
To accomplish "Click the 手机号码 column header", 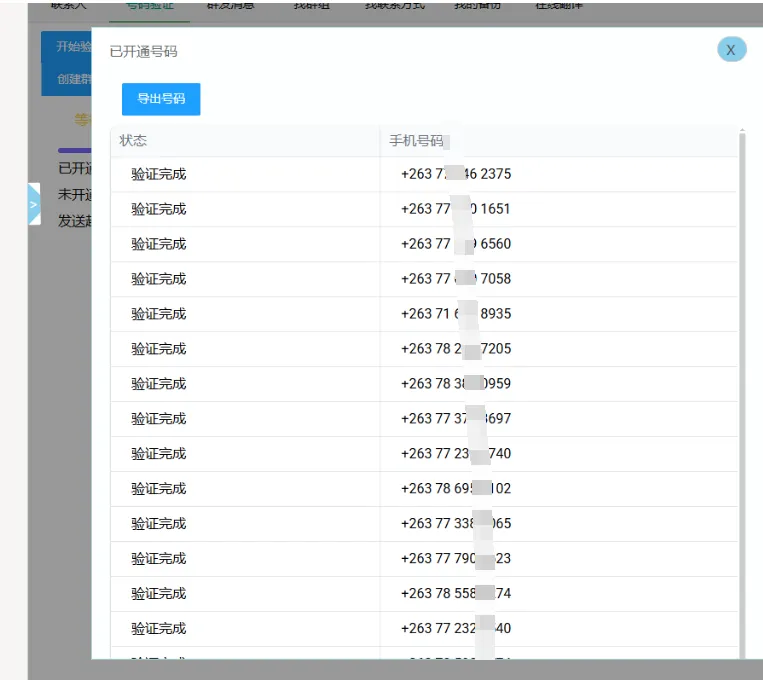I will tap(416, 141).
